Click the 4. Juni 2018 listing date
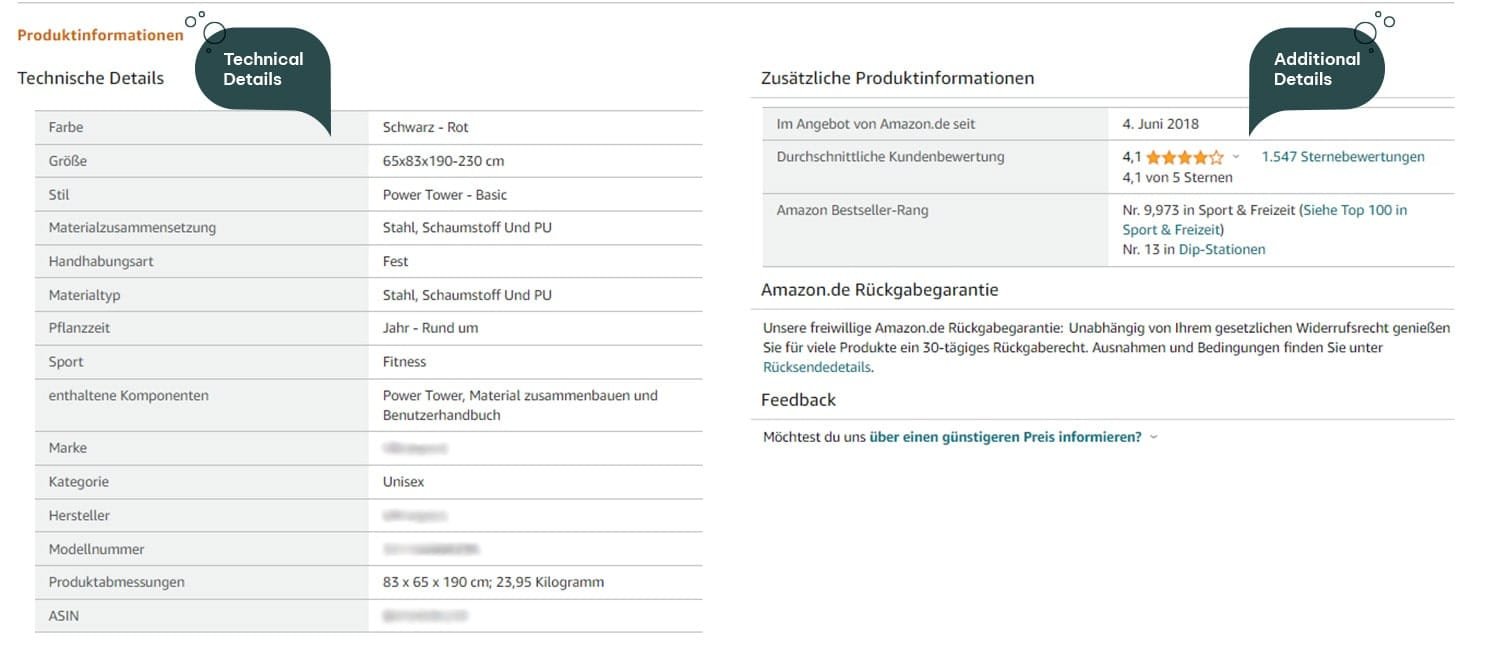 pos(1160,124)
